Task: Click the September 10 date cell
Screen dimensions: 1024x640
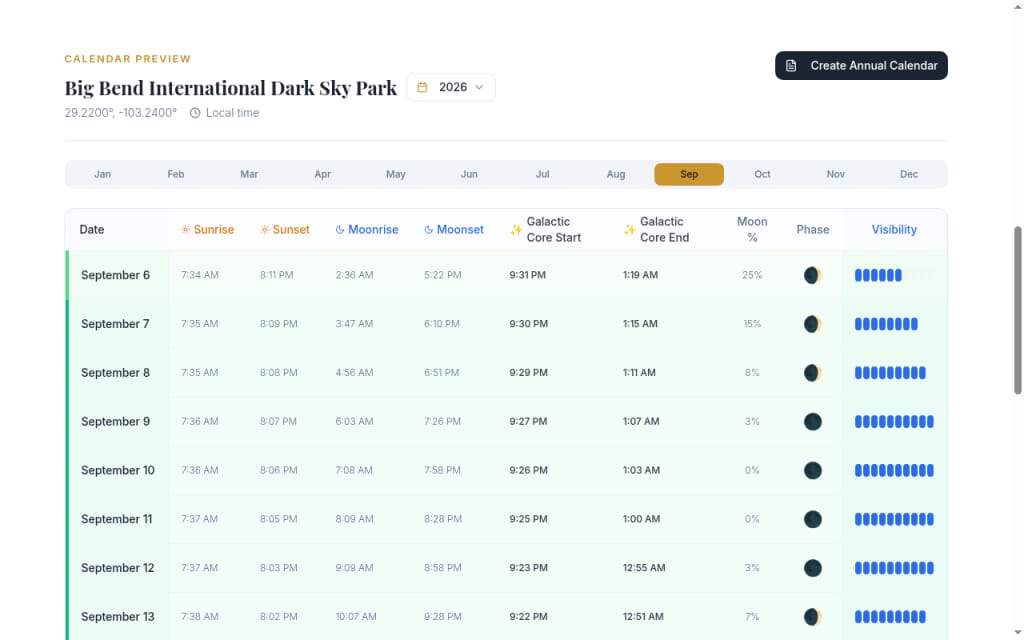Action: point(118,470)
